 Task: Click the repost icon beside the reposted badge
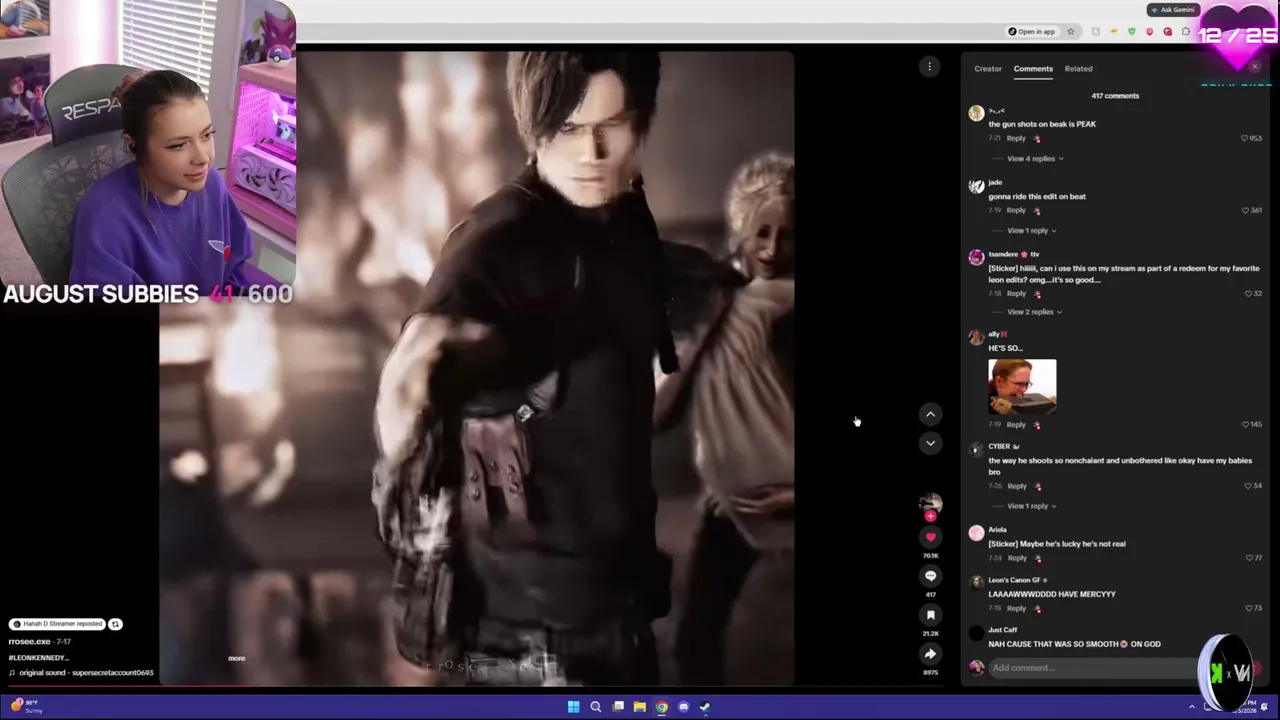pyautogui.click(x=115, y=624)
